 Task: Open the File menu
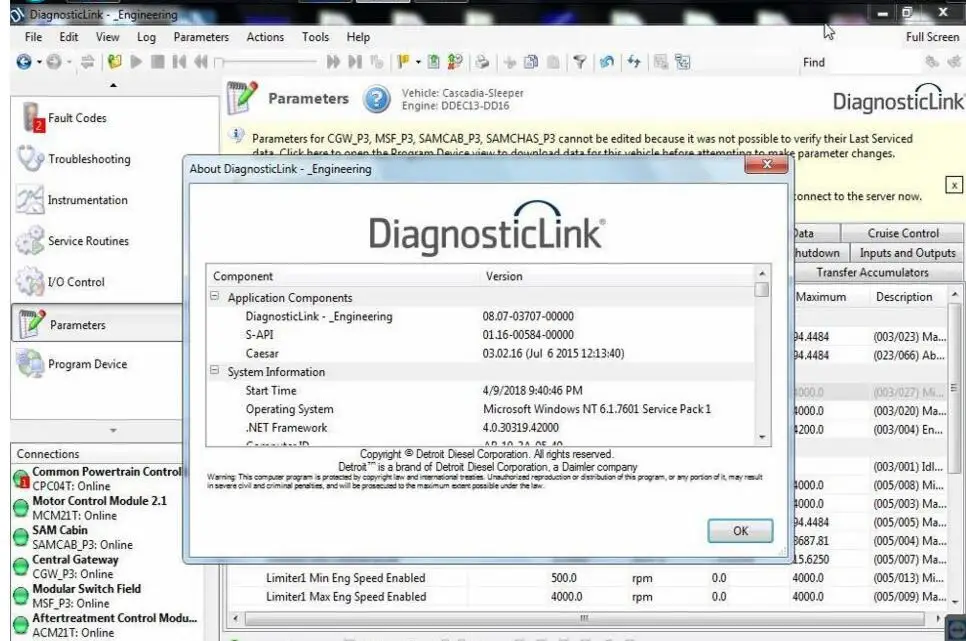33,37
